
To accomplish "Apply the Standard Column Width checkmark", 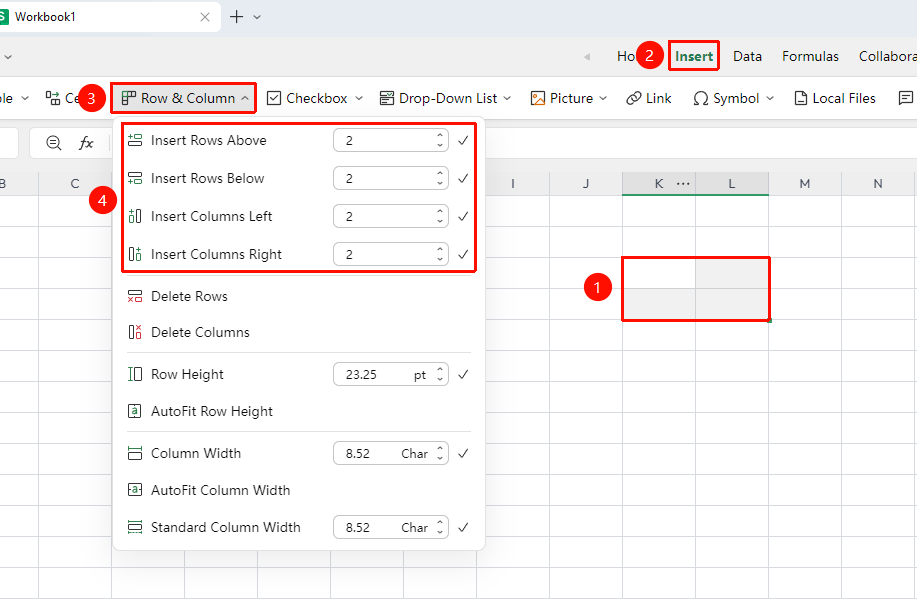I will (x=463, y=528).
